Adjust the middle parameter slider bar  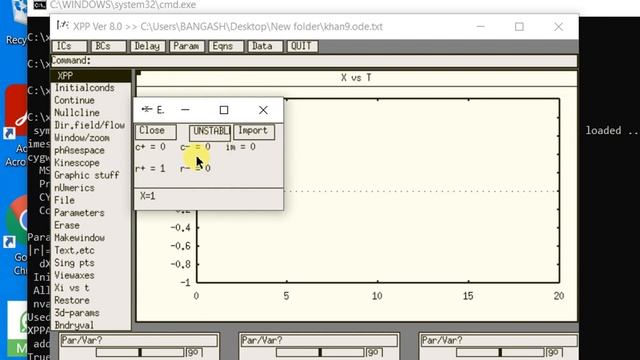coord(320,352)
